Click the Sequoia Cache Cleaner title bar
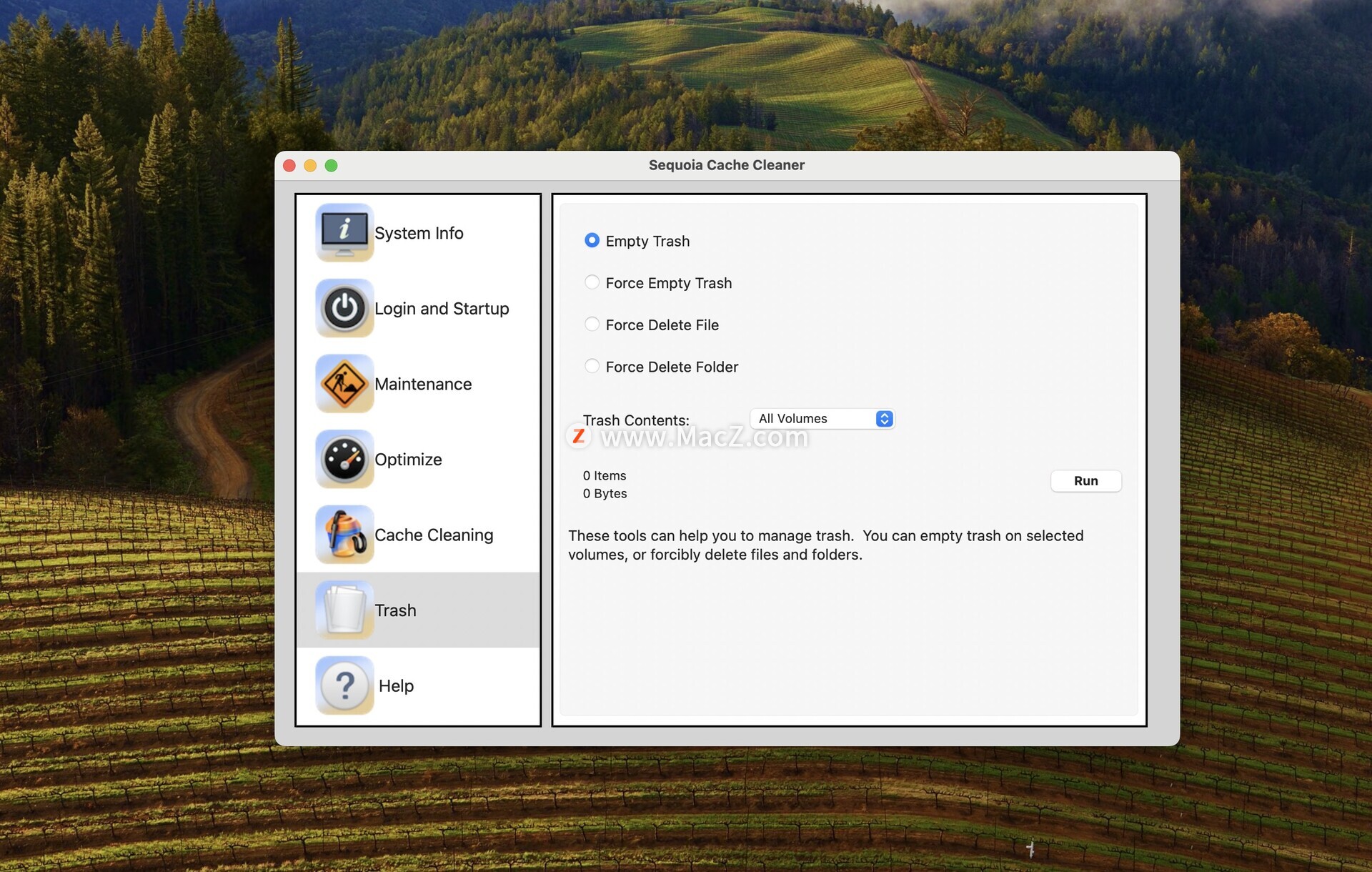The image size is (1372, 872). [x=727, y=165]
